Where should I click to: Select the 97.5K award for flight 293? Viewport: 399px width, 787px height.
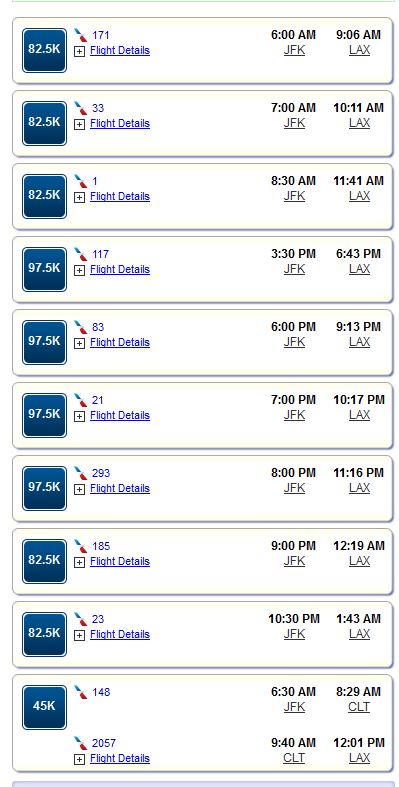(44, 488)
